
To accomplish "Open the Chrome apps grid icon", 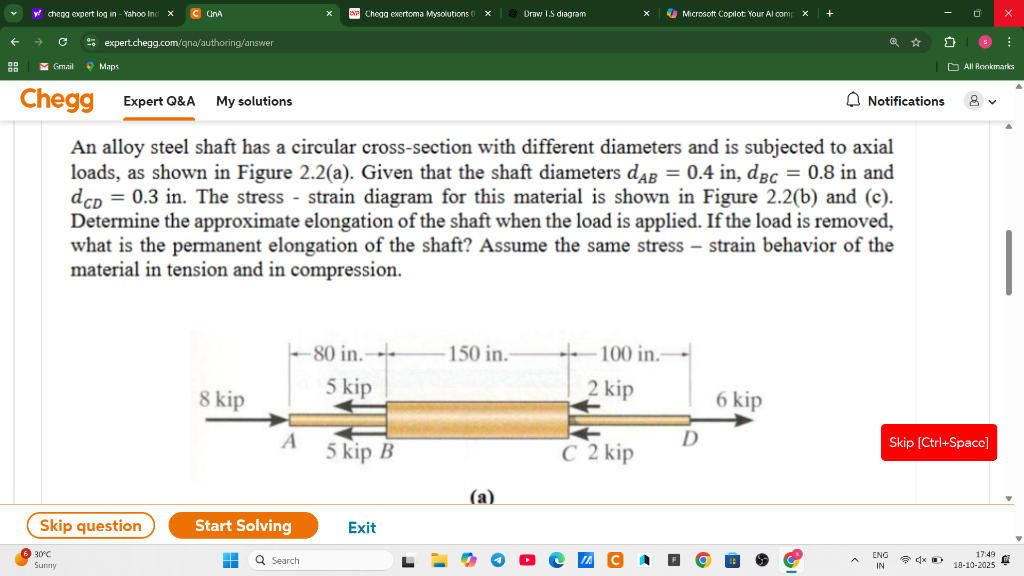I will (x=13, y=67).
